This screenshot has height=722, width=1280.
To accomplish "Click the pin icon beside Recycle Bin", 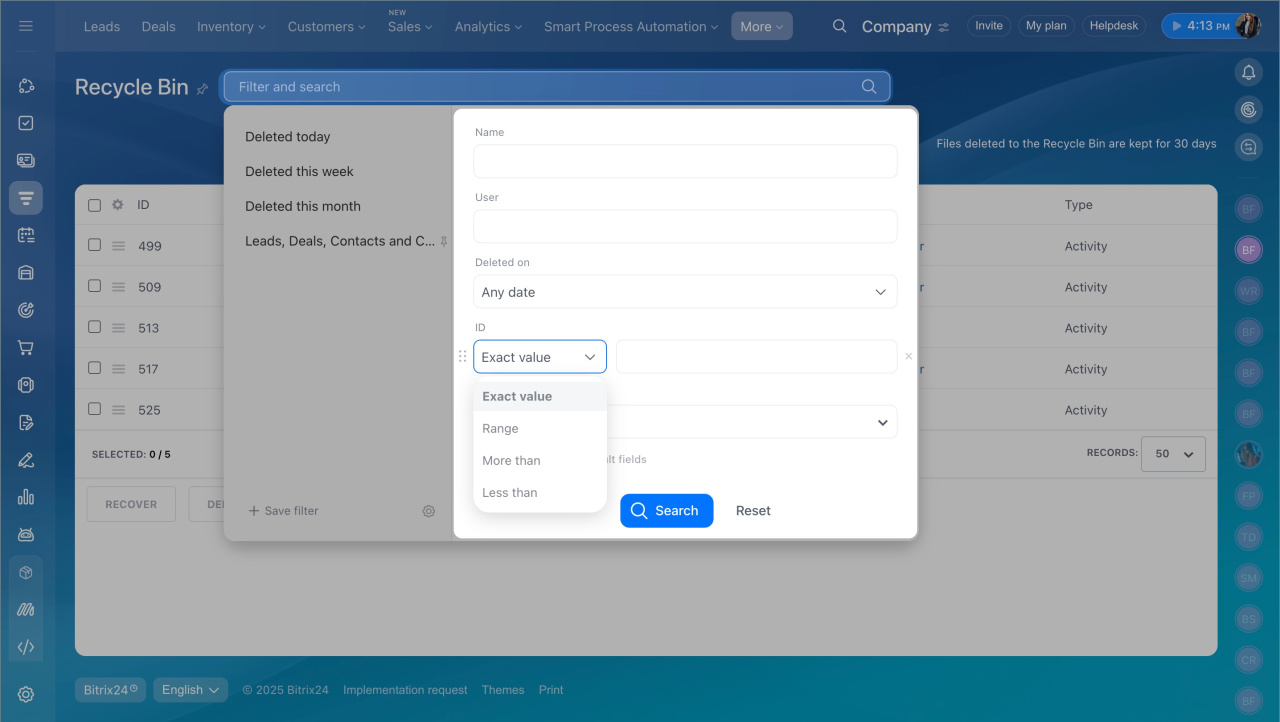I will pos(203,89).
